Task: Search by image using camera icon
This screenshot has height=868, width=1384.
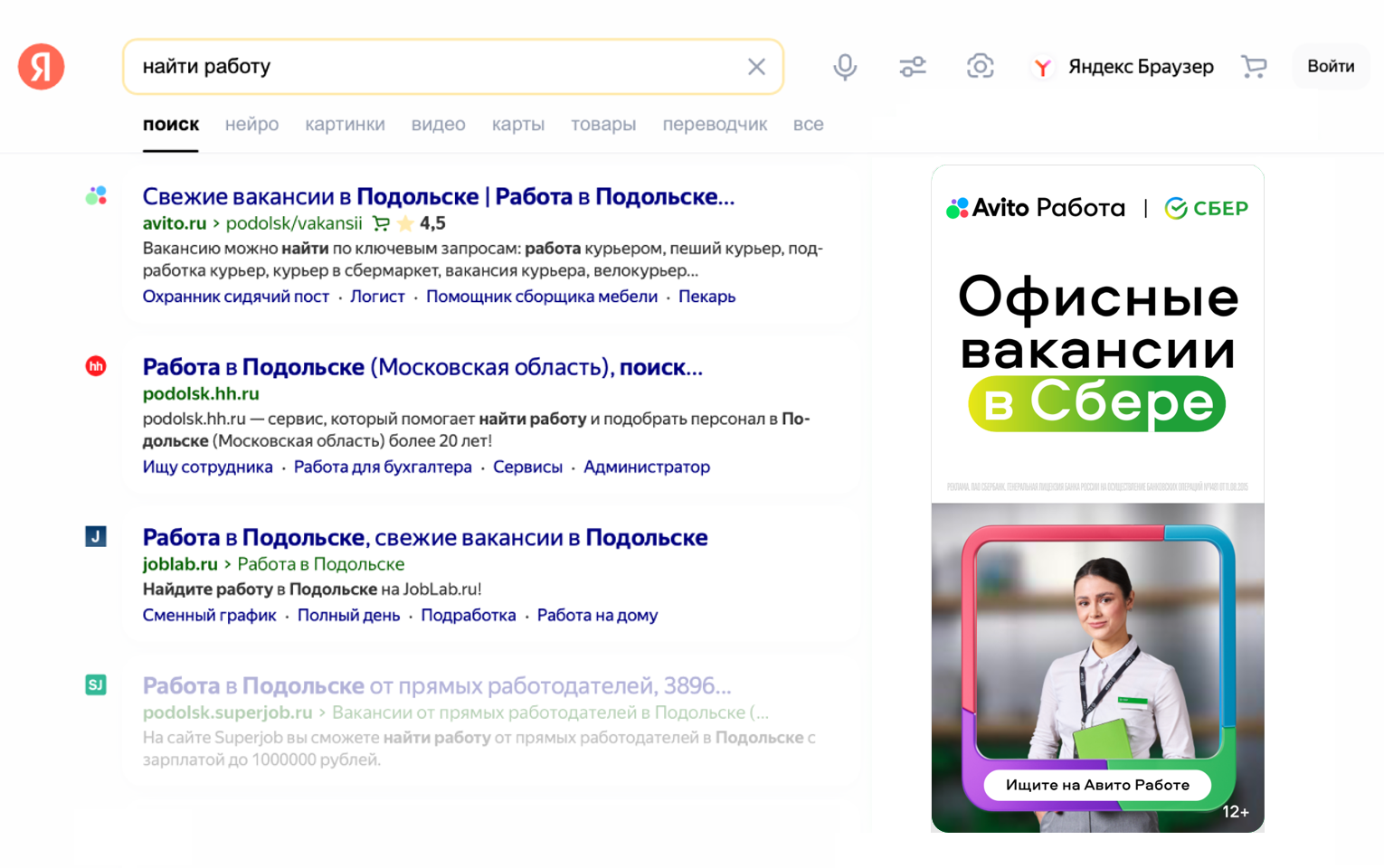Action: [x=980, y=67]
